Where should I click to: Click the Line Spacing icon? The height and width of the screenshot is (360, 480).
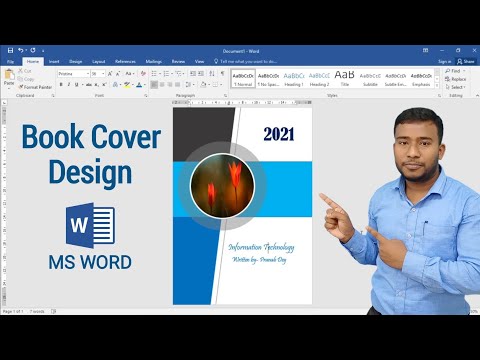click(189, 85)
